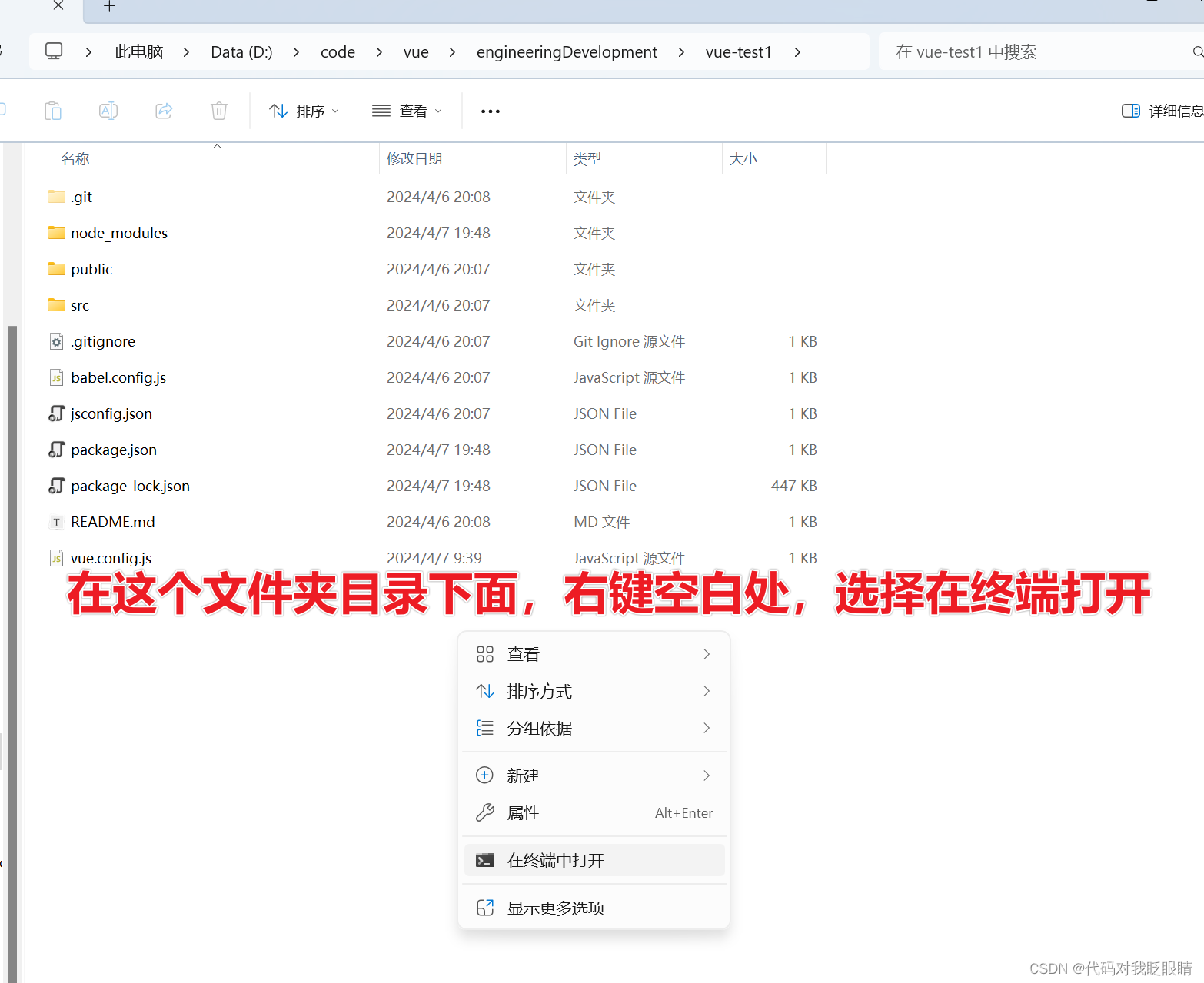This screenshot has width=1204, height=983.
Task: Sort by the 修改日期 column header
Action: pos(414,158)
